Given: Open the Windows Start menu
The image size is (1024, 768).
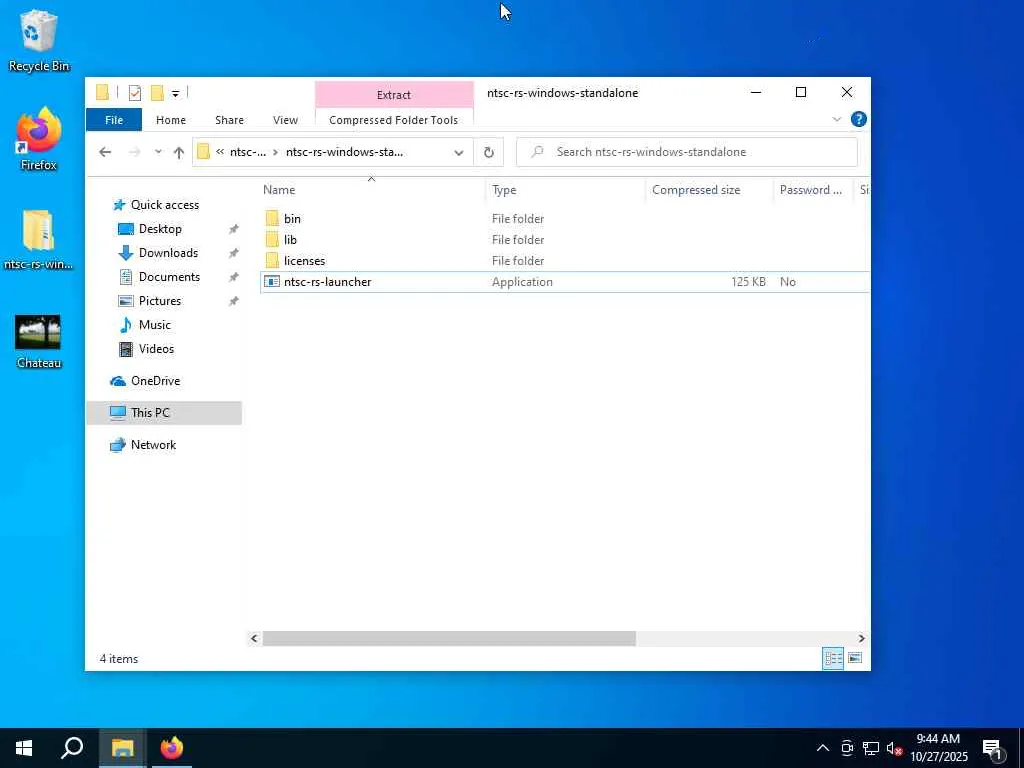Looking at the screenshot, I should 24,748.
